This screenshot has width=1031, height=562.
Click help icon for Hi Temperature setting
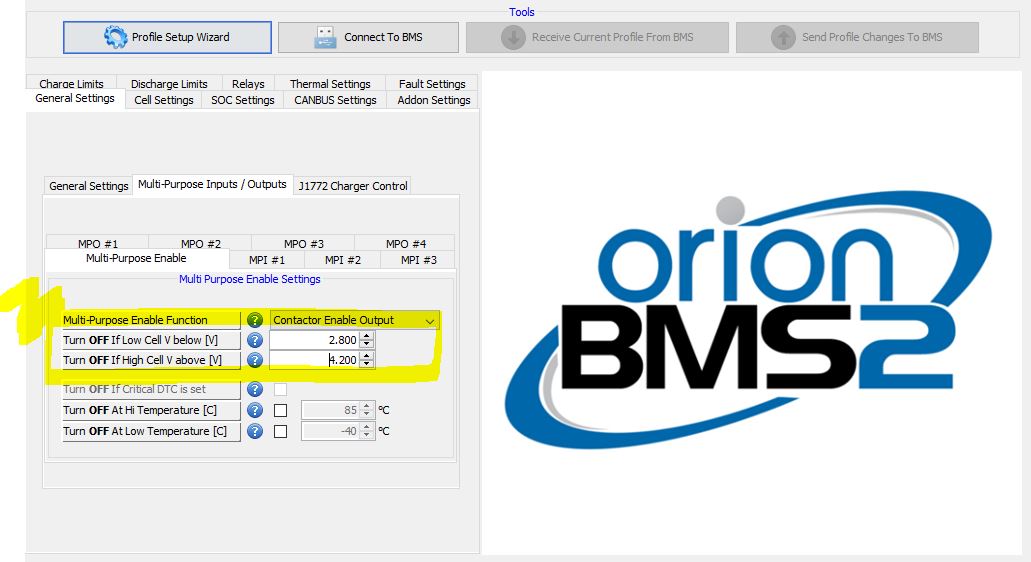(255, 410)
